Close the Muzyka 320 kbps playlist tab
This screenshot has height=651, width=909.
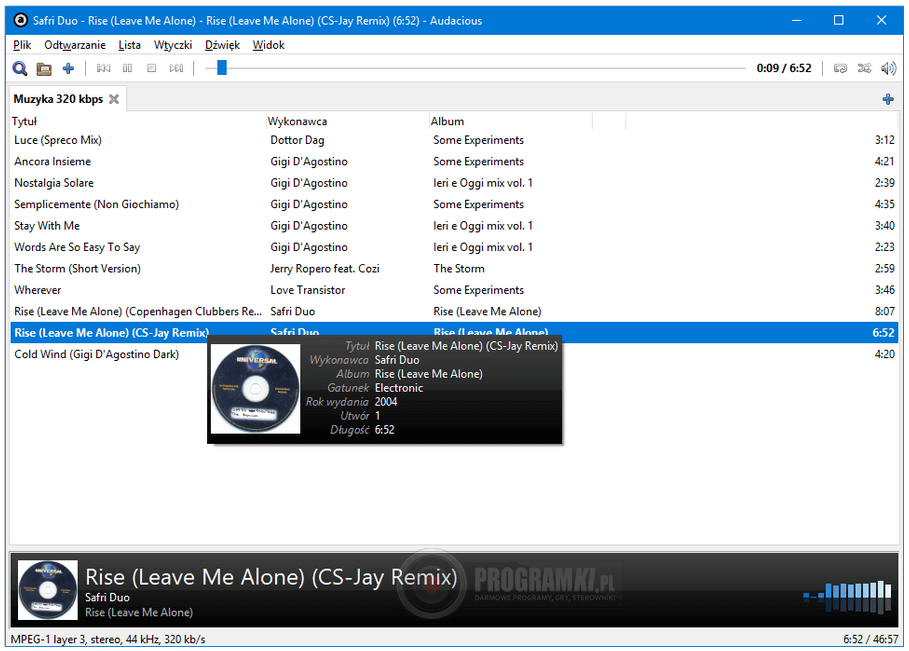(114, 99)
